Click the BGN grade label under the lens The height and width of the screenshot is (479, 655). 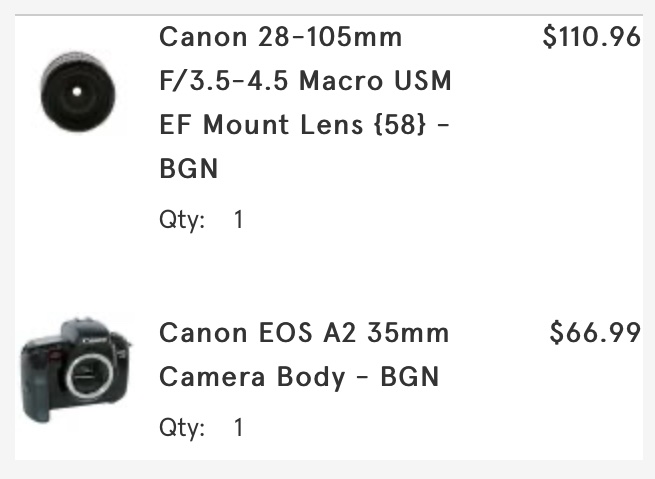click(x=188, y=170)
